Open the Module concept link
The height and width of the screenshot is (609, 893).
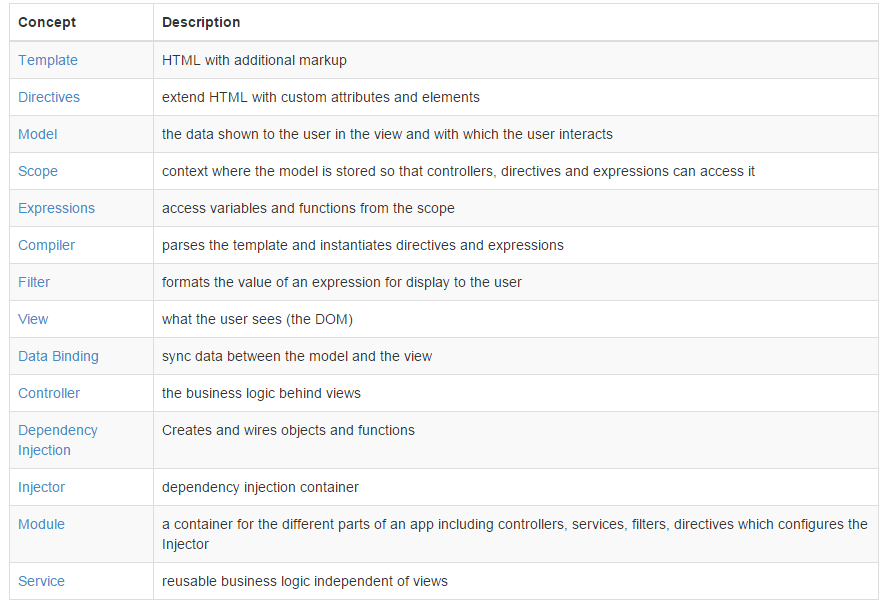click(x=41, y=524)
